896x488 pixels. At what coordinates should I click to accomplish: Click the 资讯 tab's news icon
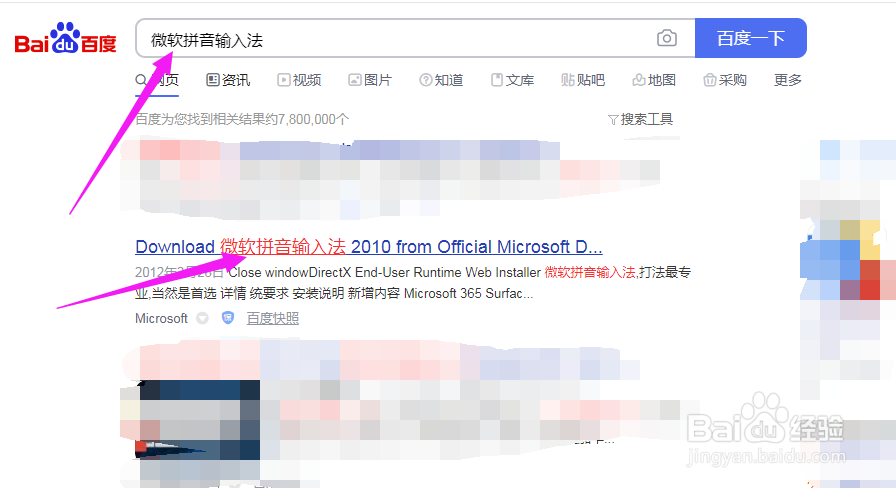click(213, 80)
